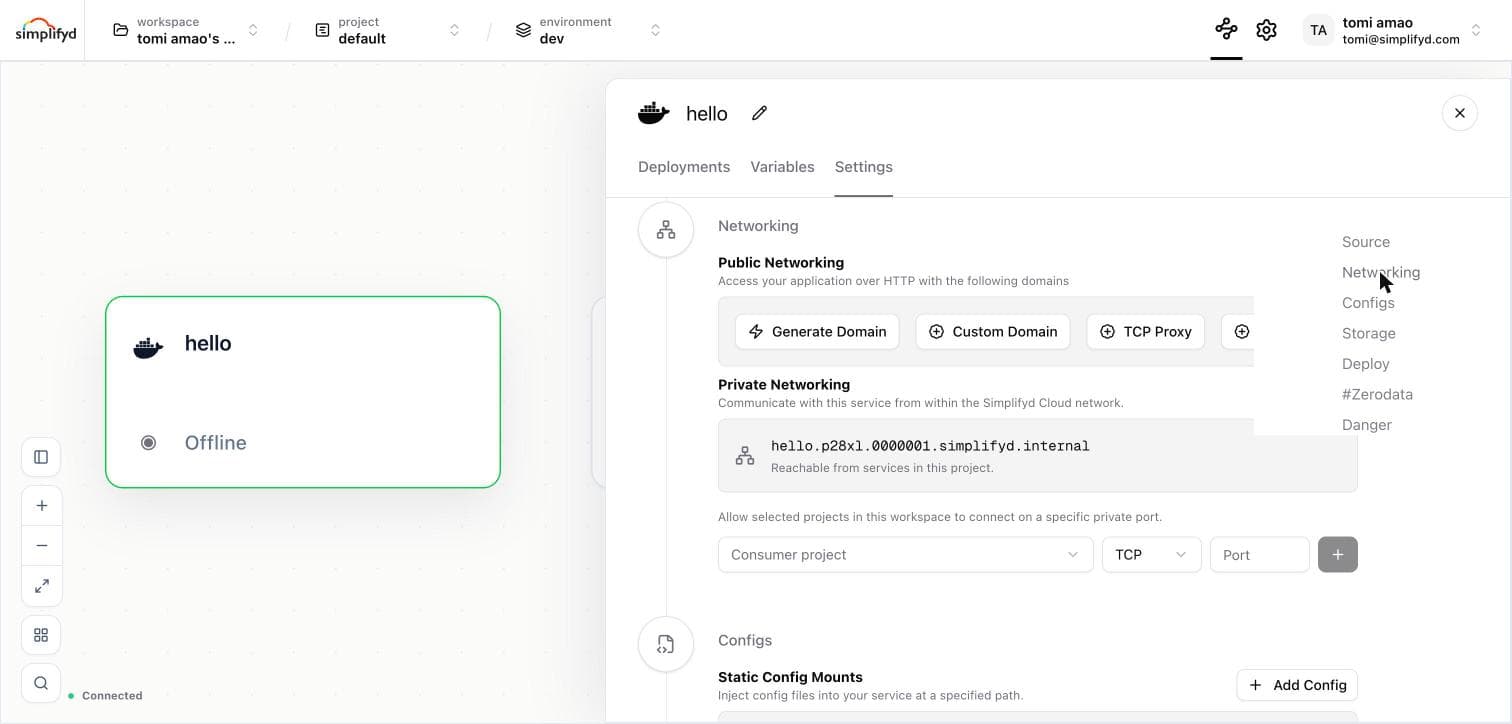Open settings gear in top bar
The height and width of the screenshot is (724, 1512).
pyautogui.click(x=1267, y=30)
